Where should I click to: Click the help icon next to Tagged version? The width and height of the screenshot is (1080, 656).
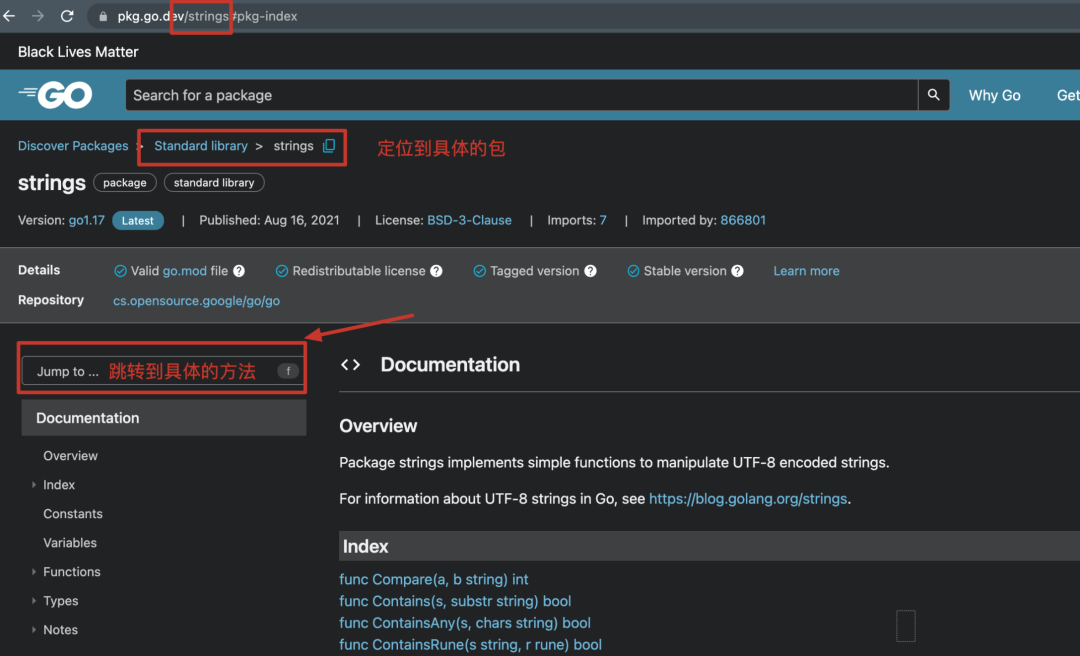click(x=590, y=271)
